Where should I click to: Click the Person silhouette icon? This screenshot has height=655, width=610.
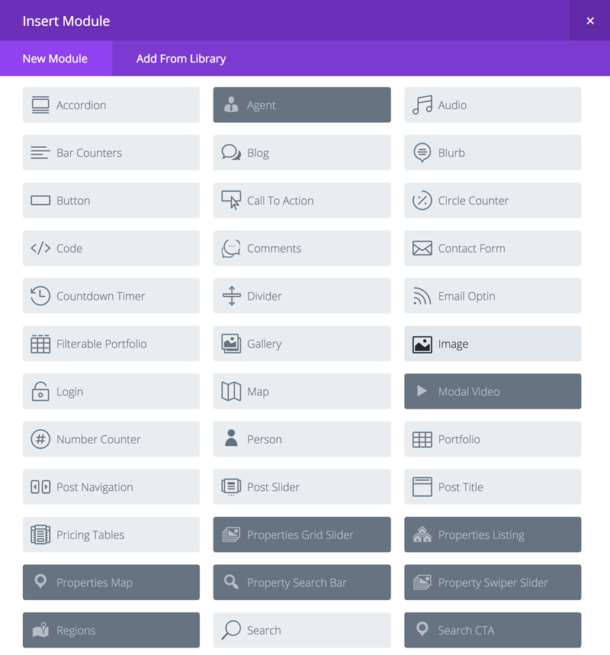tap(231, 438)
